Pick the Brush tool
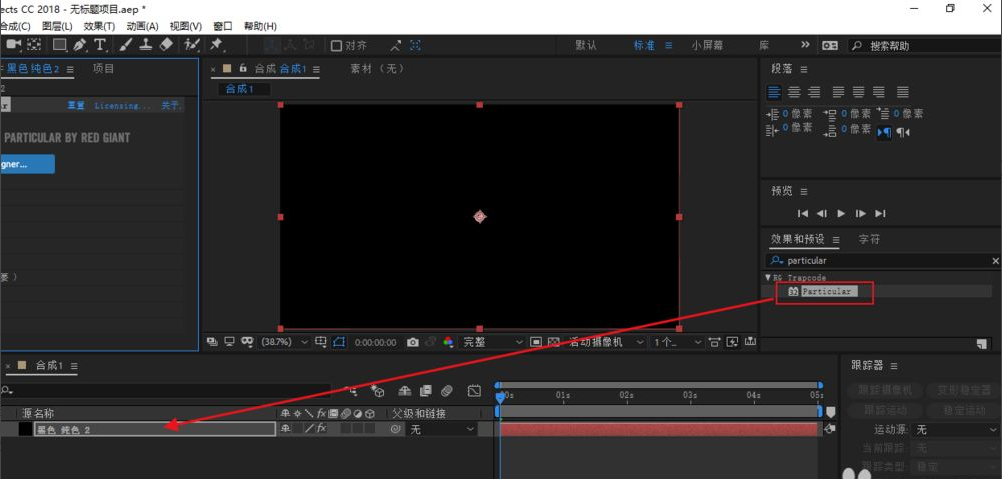 click(x=126, y=45)
